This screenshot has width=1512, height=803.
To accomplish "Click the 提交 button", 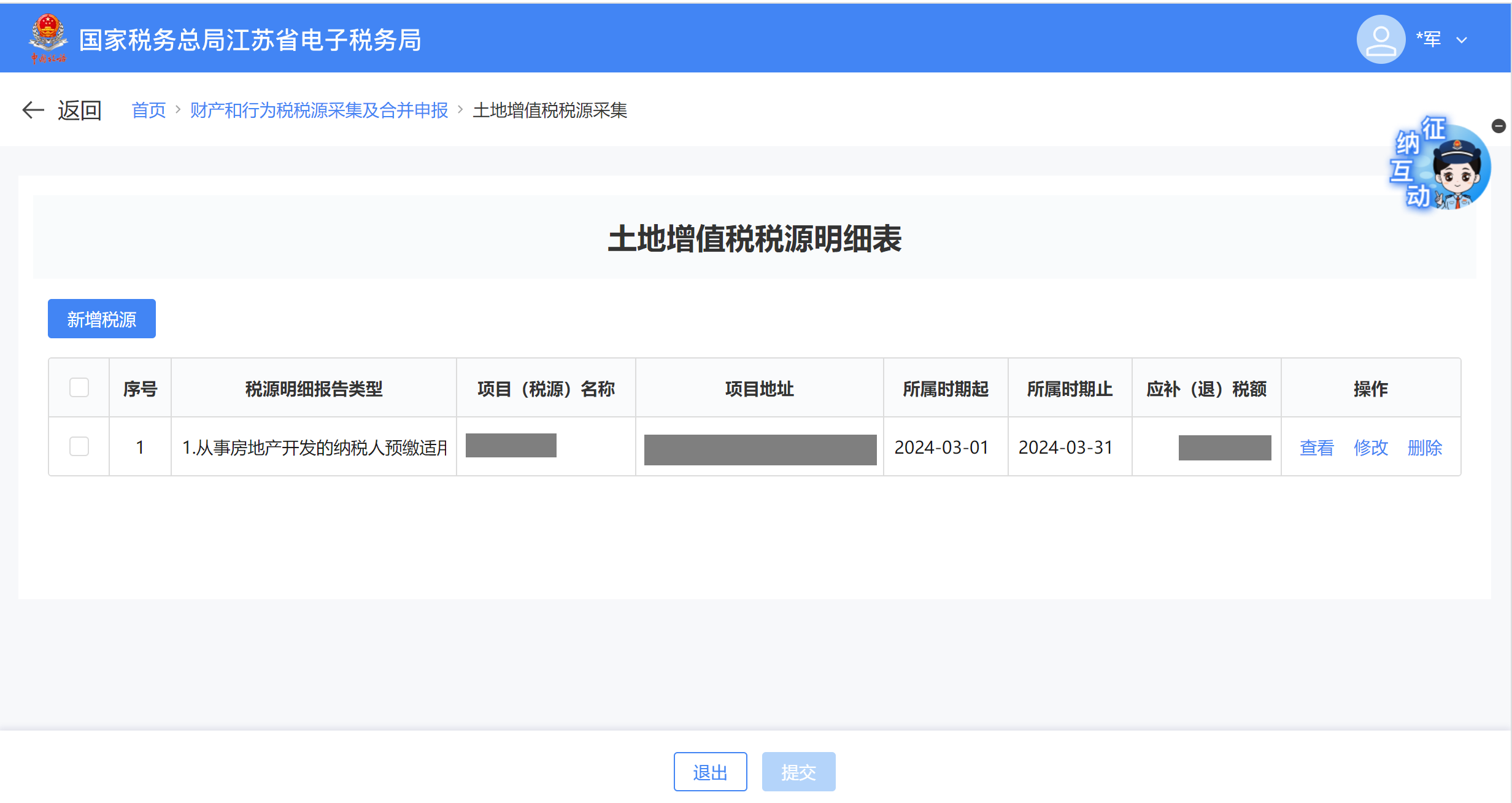I will click(x=798, y=772).
